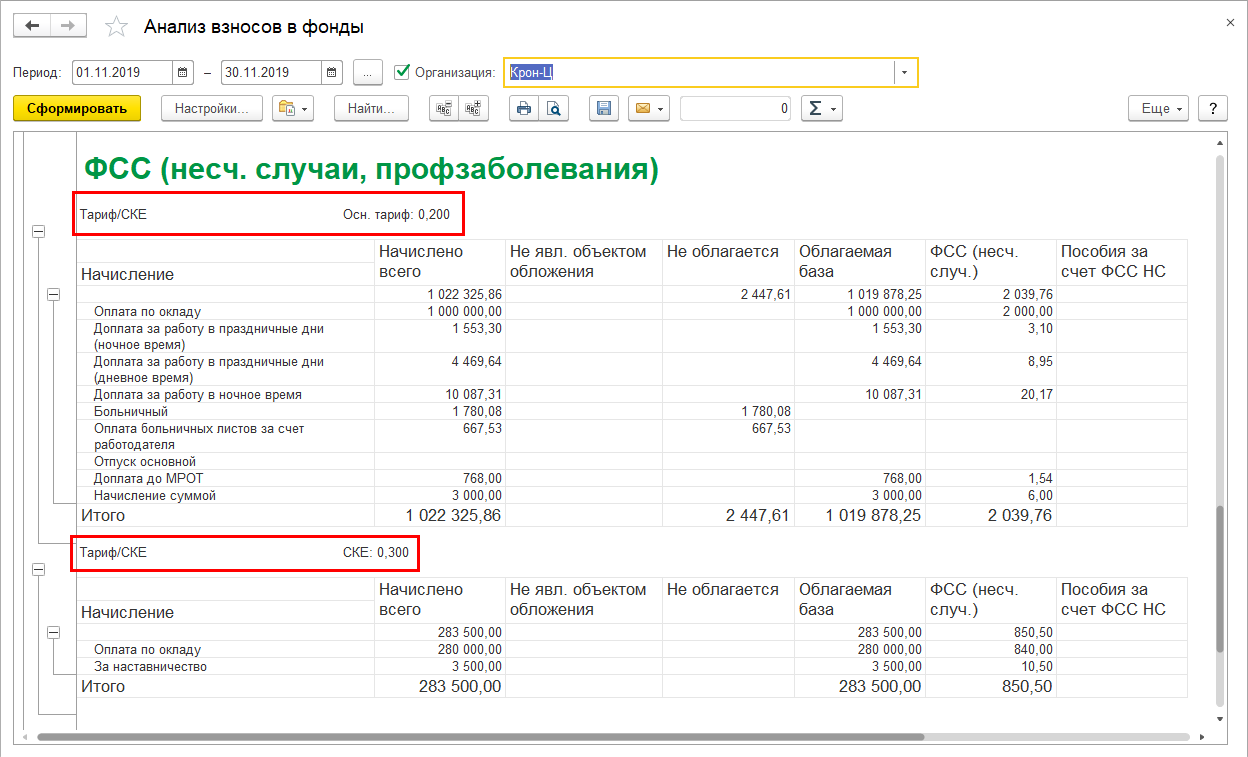This screenshot has height=757, width=1248.
Task: Open calendar for period end date
Action: 332,72
